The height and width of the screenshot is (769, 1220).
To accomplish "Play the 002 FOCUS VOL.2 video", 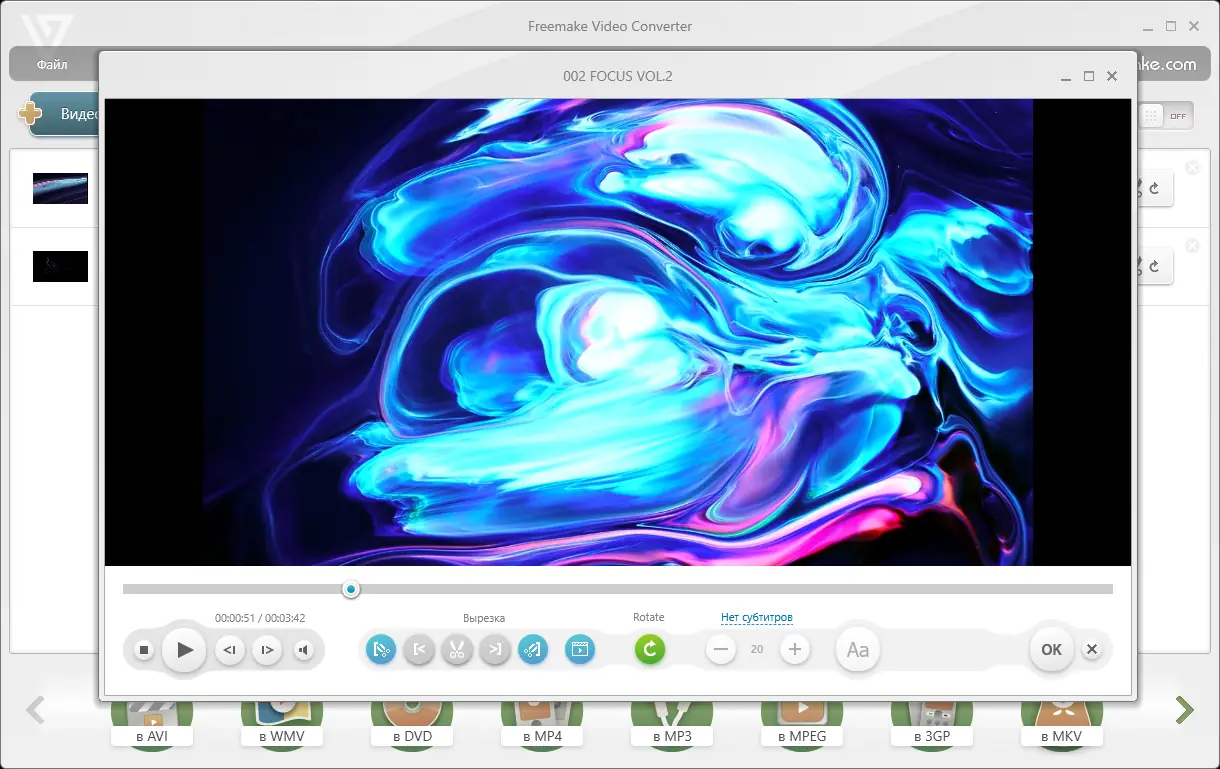I will pyautogui.click(x=184, y=650).
